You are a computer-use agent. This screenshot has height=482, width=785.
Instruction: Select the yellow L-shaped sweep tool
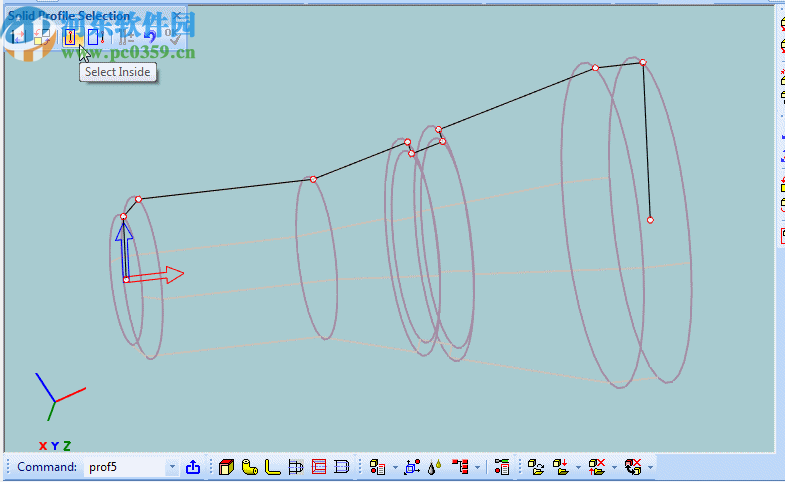point(272,467)
